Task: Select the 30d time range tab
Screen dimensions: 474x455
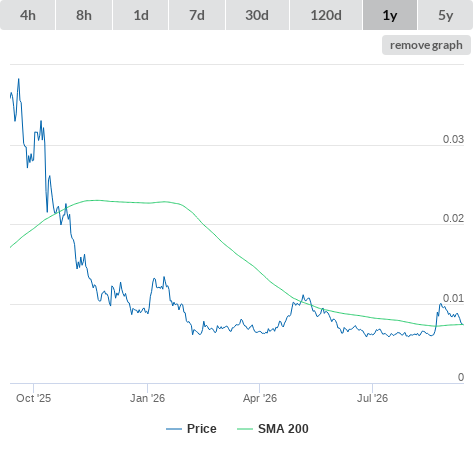Action: click(x=257, y=15)
